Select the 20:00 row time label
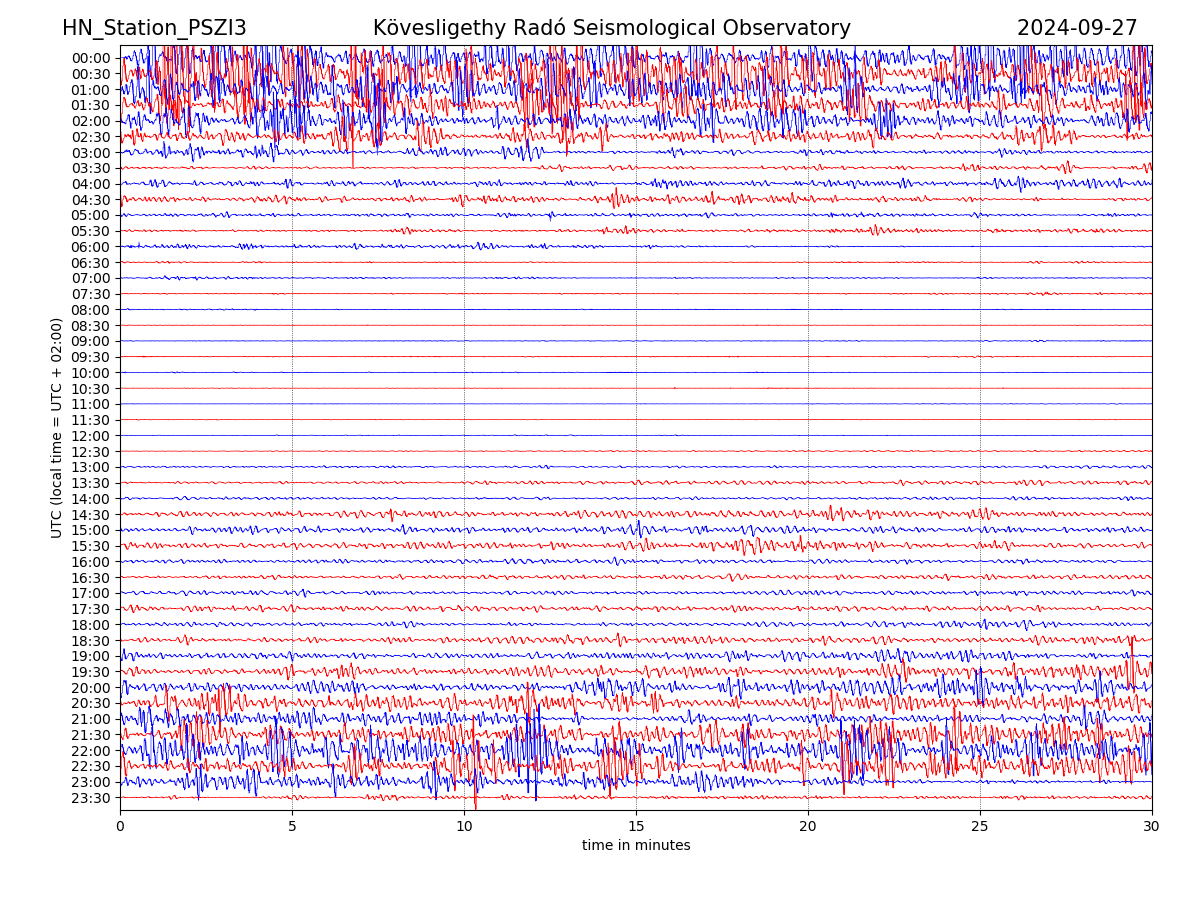Screen dimensions: 1200x900 click(91, 688)
